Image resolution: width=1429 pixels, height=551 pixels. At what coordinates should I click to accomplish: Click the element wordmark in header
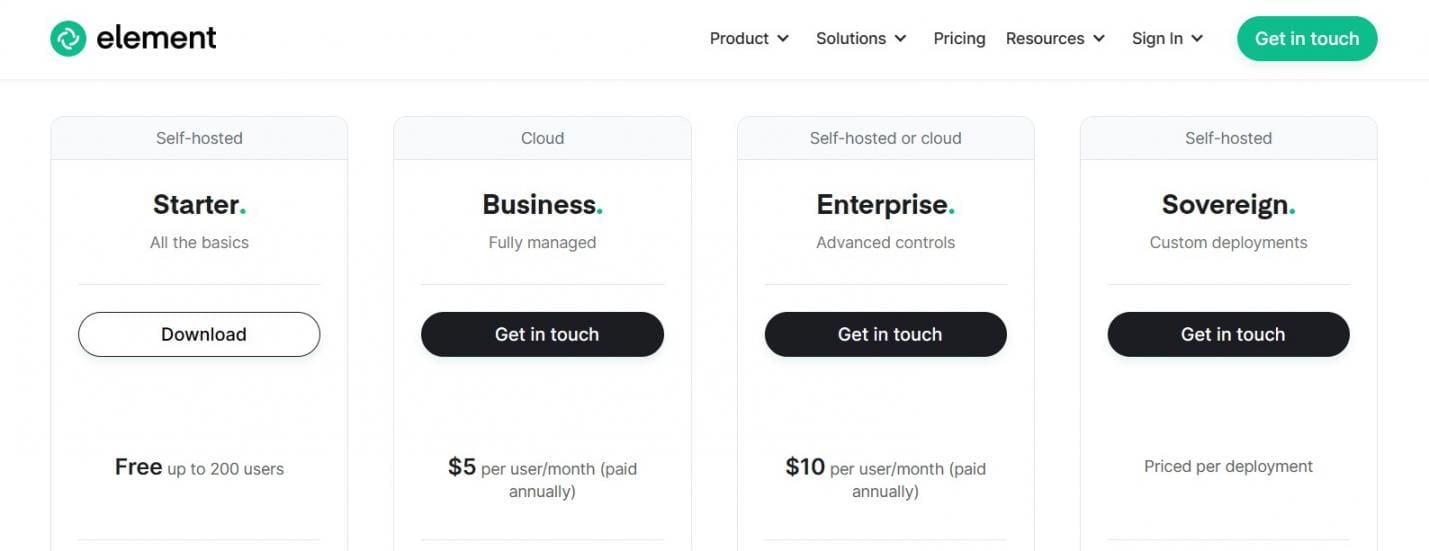pyautogui.click(x=156, y=39)
